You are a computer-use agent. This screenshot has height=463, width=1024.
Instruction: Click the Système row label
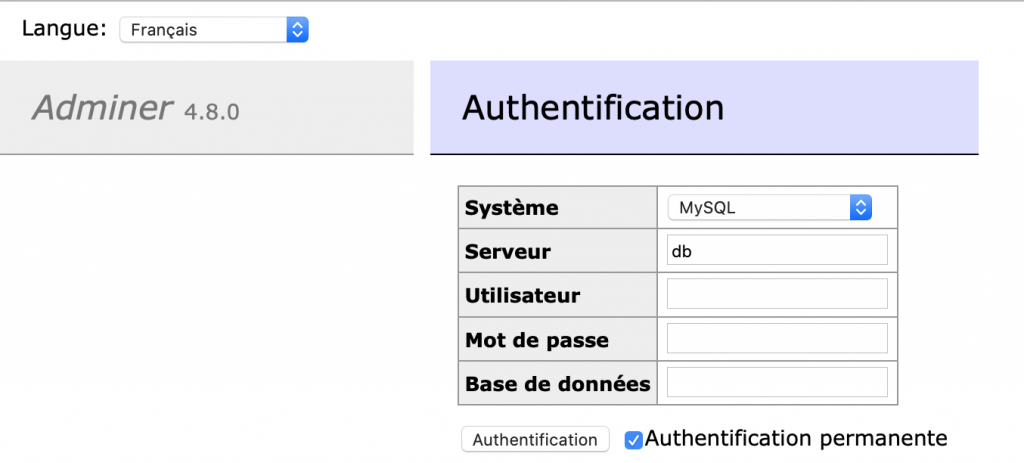(x=512, y=208)
